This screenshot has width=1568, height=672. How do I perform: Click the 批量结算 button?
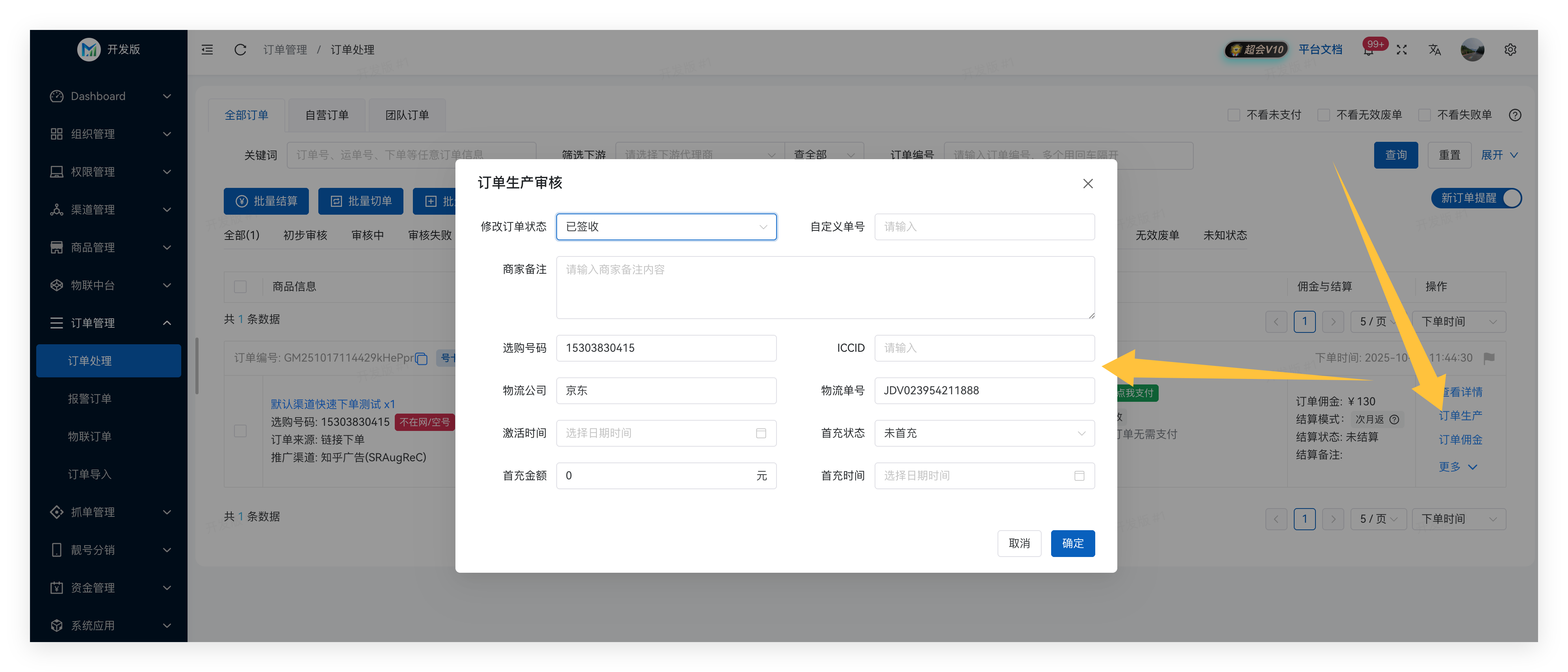[x=266, y=201]
